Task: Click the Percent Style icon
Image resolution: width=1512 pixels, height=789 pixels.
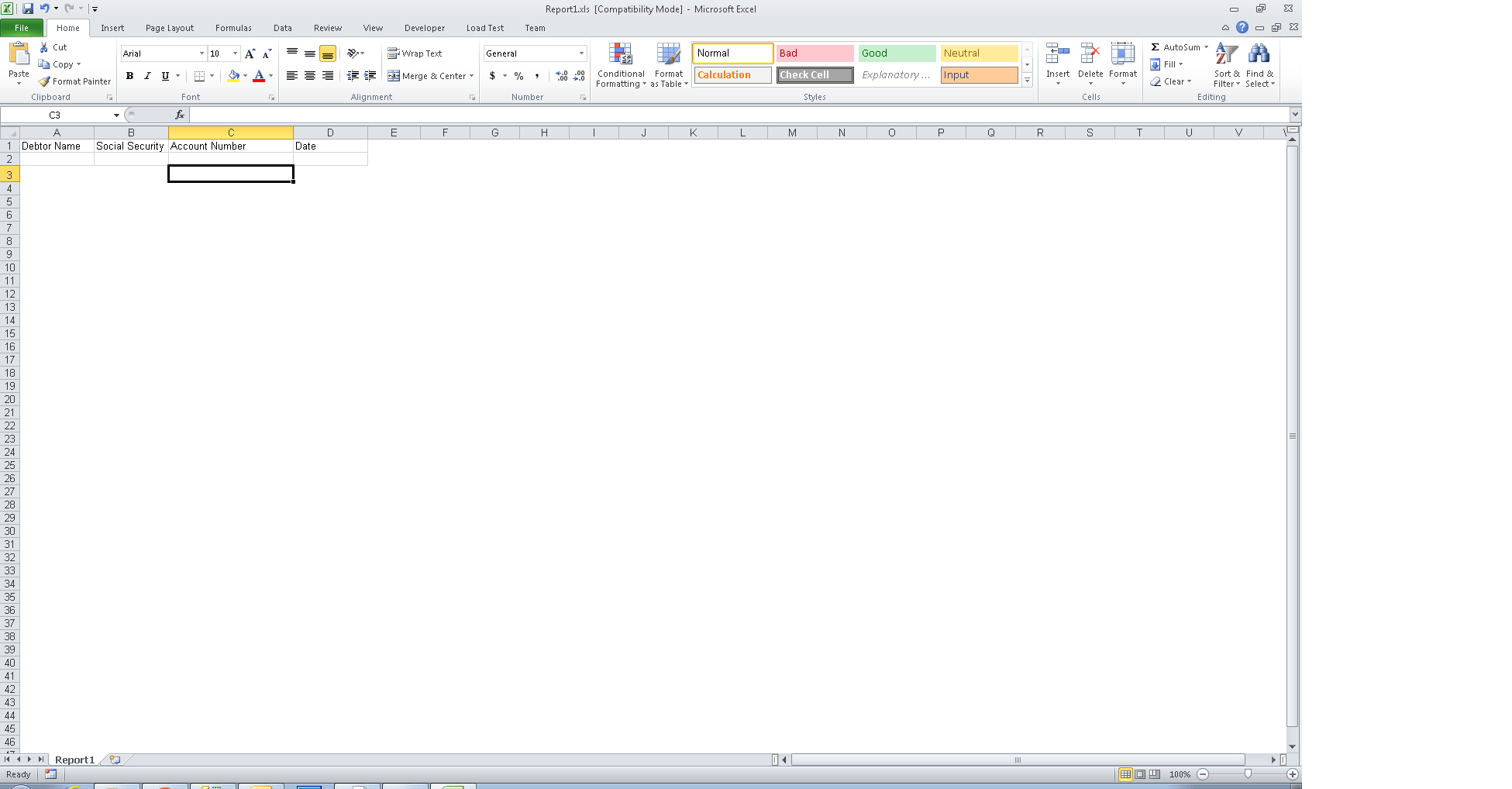Action: (518, 76)
